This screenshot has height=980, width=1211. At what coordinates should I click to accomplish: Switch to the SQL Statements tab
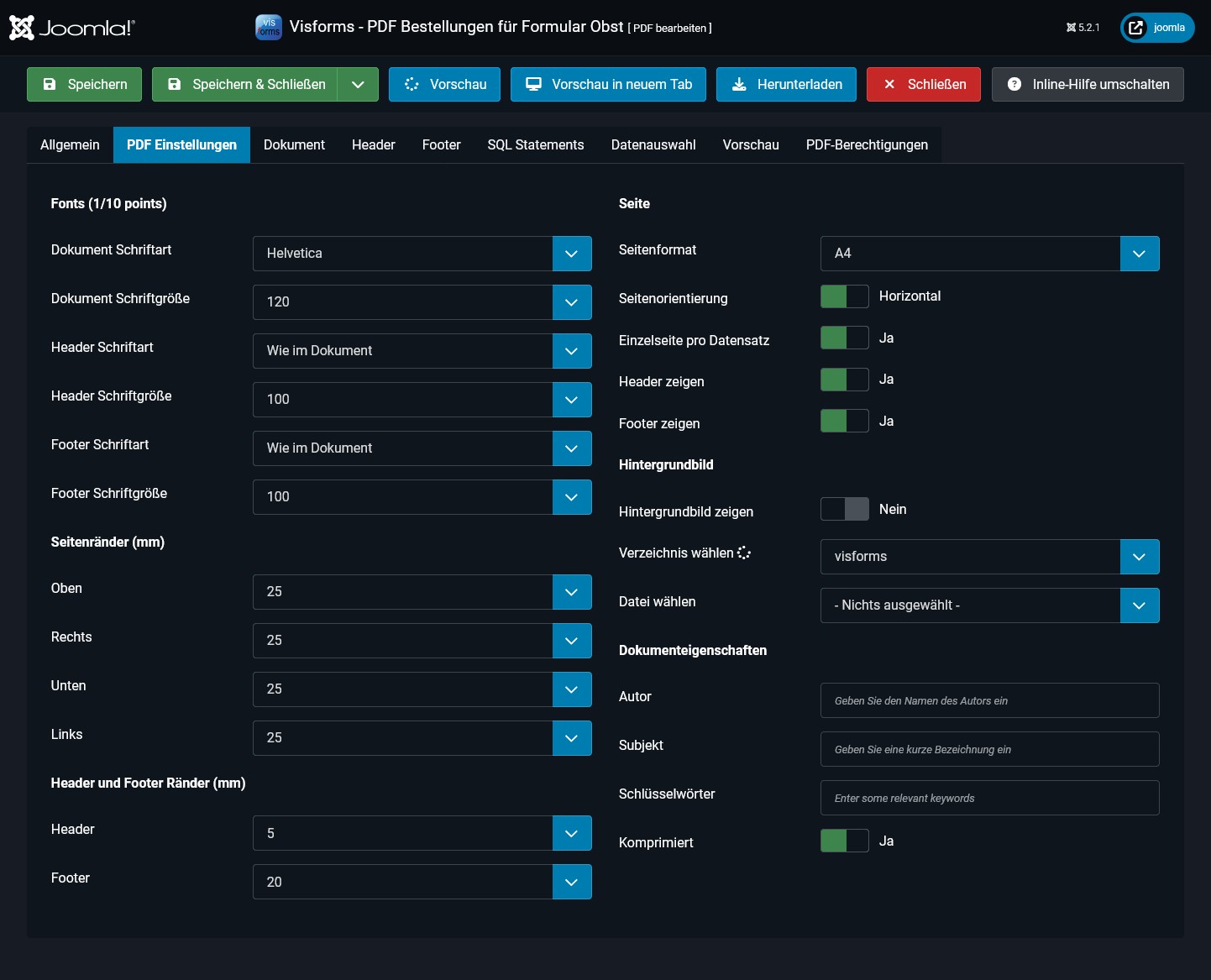point(535,145)
